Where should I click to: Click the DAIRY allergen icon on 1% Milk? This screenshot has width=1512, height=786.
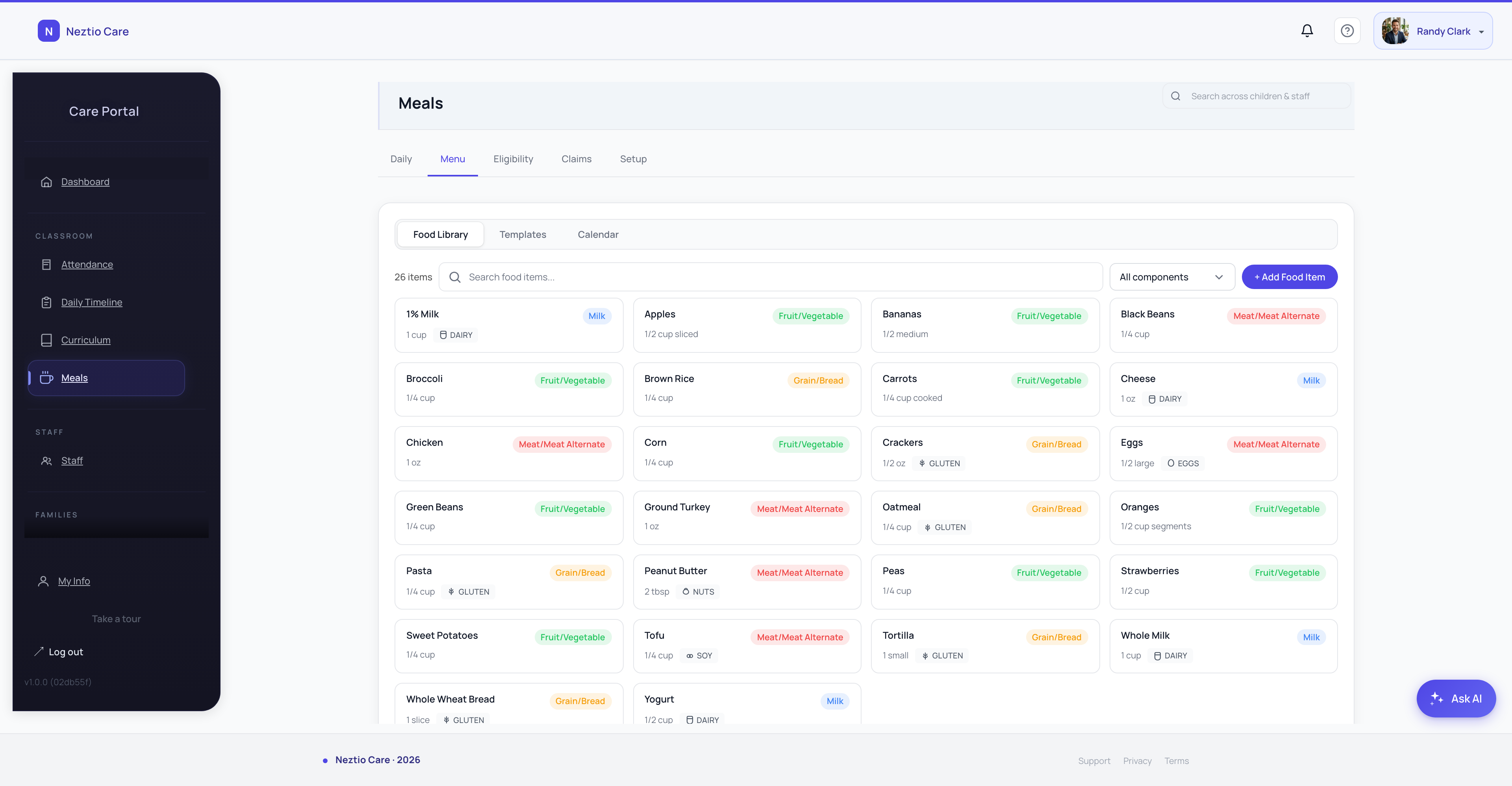click(x=443, y=335)
